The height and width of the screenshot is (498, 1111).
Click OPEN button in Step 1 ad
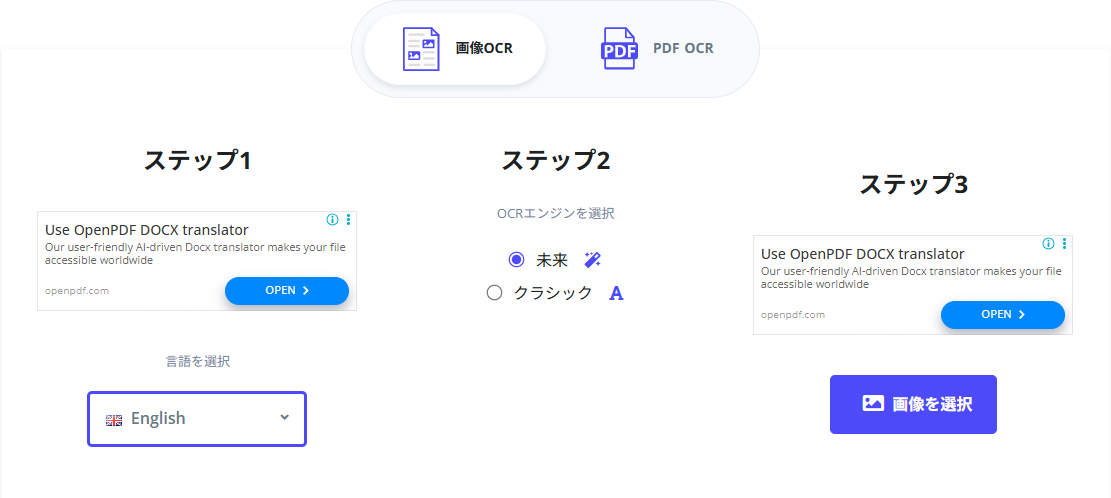pos(287,290)
